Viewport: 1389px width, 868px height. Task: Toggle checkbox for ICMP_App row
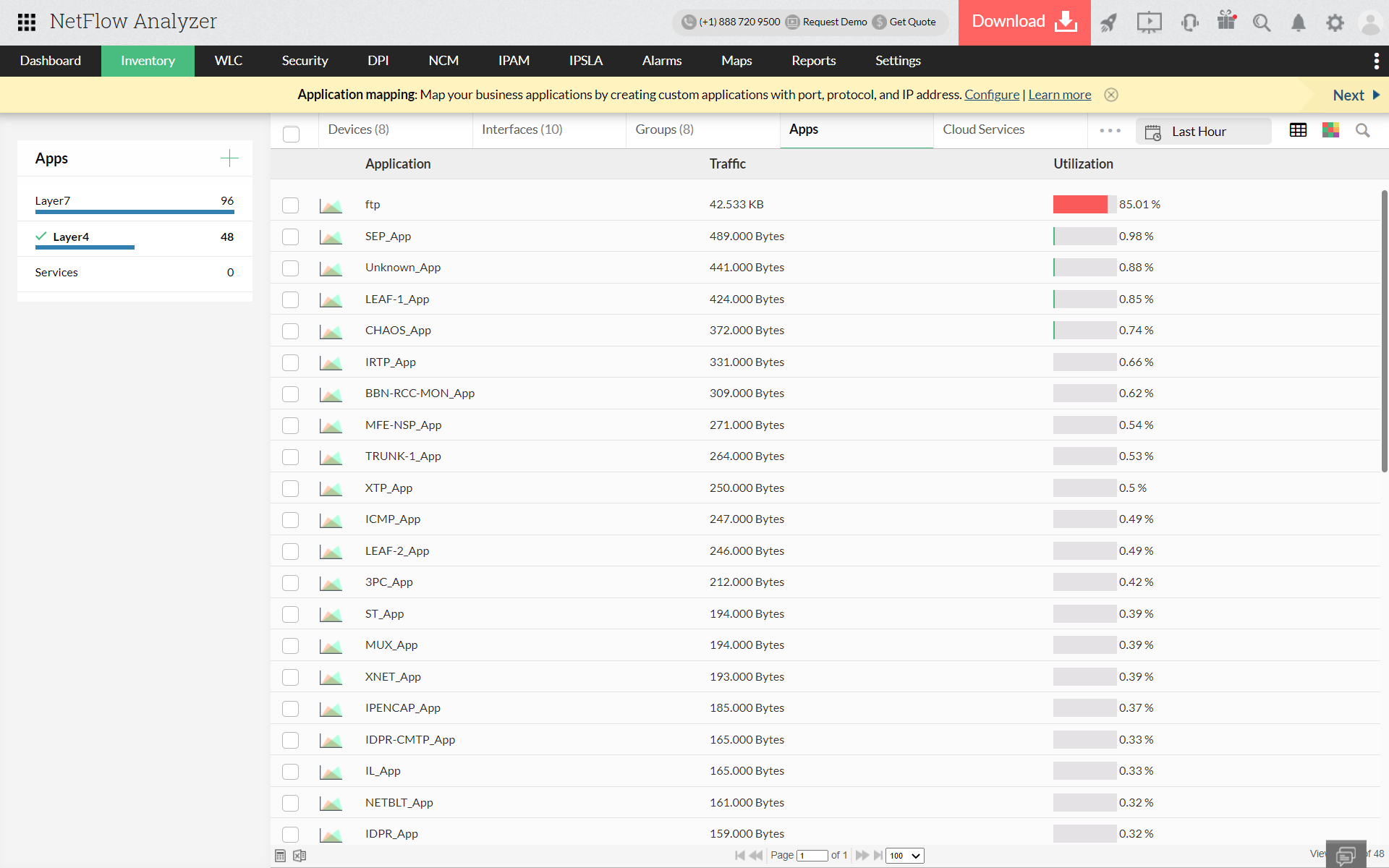pos(291,518)
